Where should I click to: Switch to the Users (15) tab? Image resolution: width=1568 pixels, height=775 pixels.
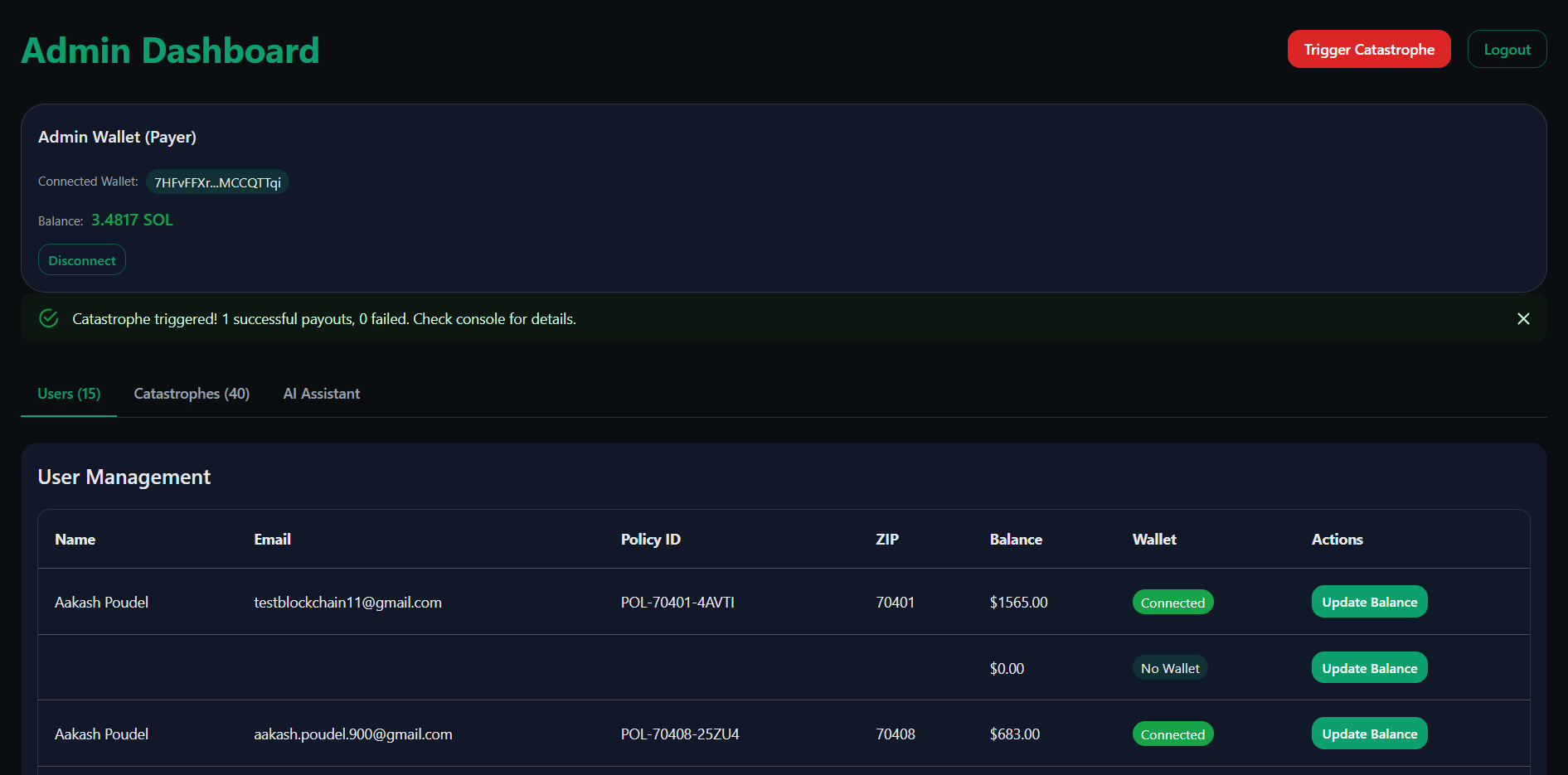pyautogui.click(x=69, y=394)
